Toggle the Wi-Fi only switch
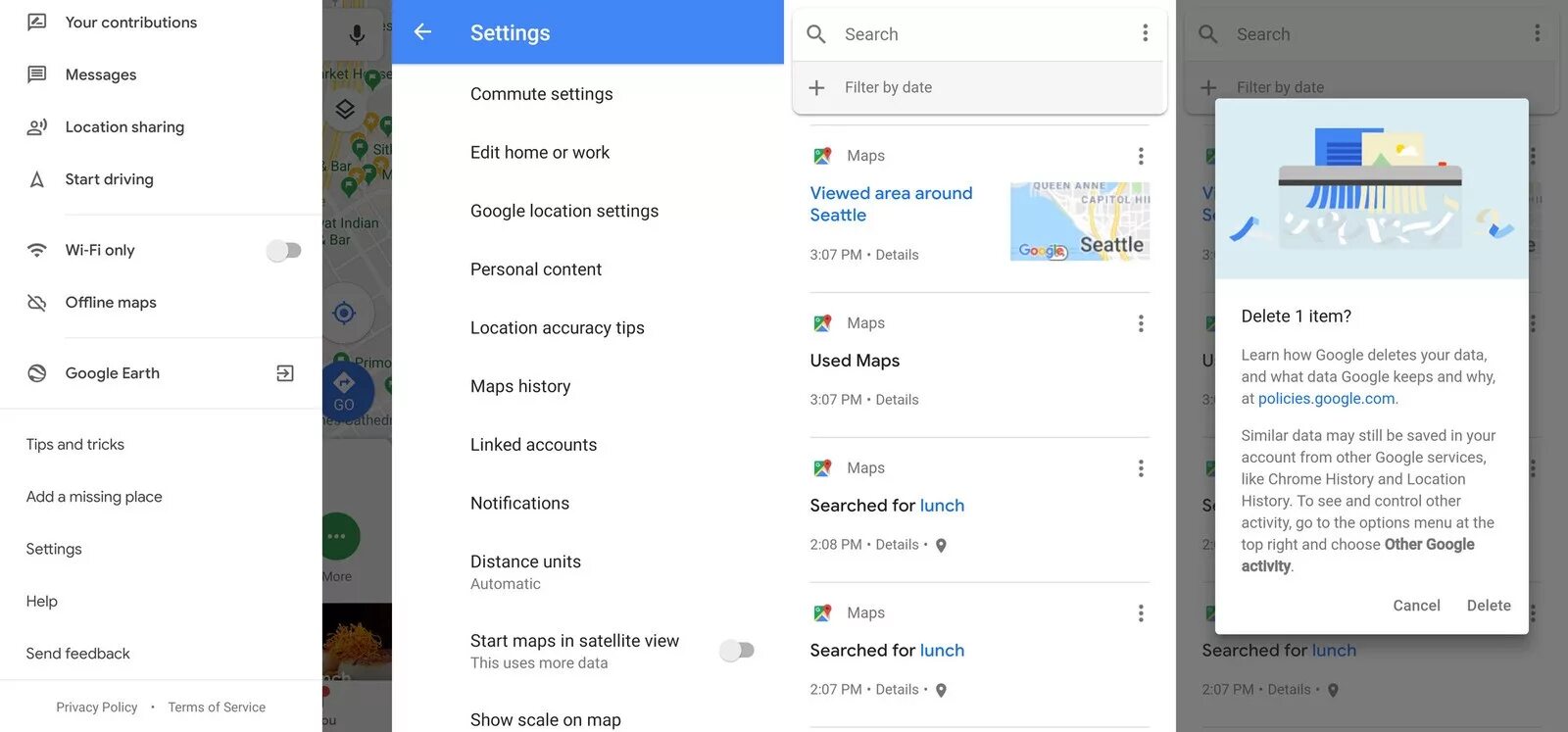The width and height of the screenshot is (1568, 732). pyautogui.click(x=283, y=251)
